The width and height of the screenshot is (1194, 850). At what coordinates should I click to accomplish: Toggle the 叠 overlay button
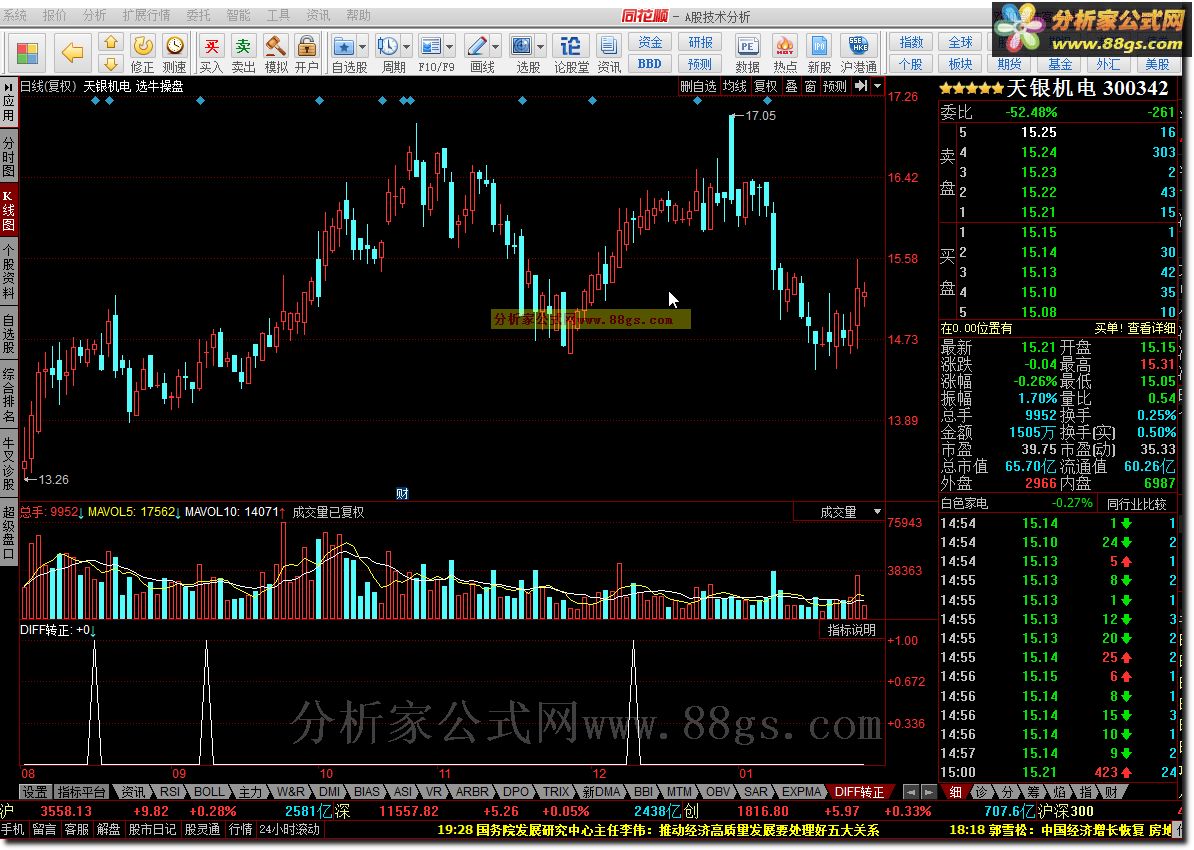[x=792, y=86]
